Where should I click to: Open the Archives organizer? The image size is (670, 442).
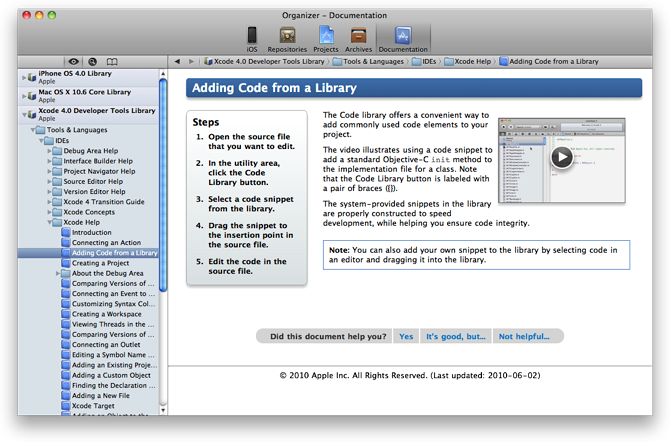click(359, 39)
